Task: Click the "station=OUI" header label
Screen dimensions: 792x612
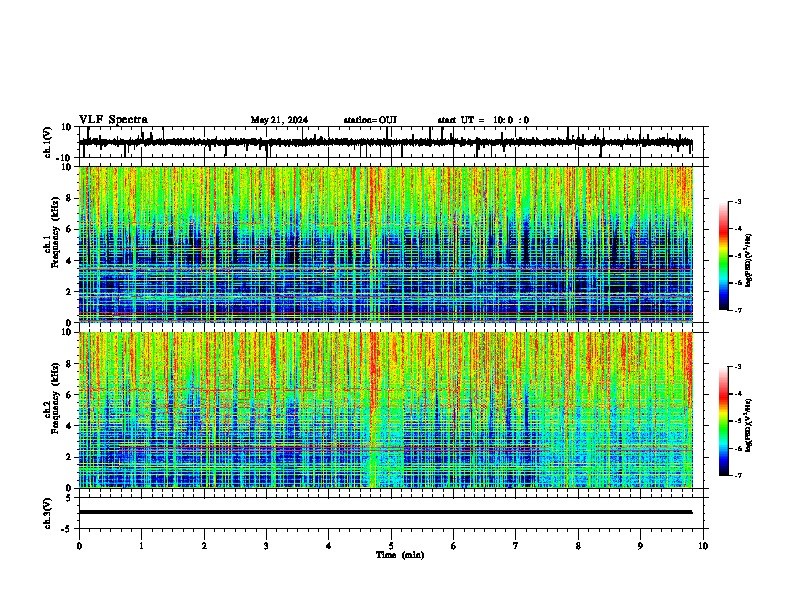Action: [370, 120]
